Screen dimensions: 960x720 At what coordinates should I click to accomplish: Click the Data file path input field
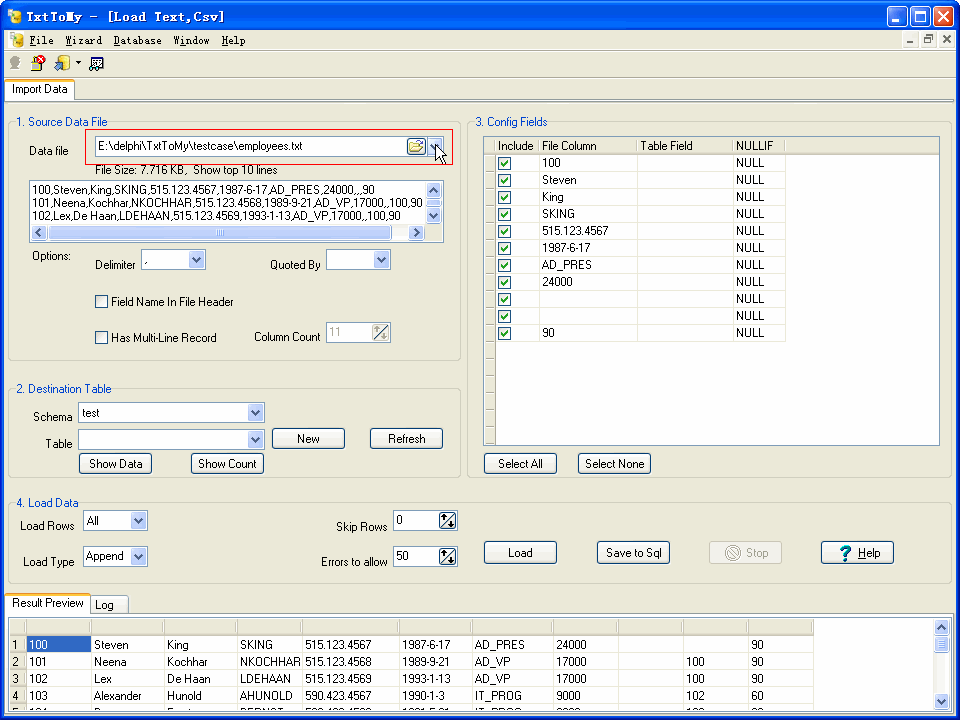[x=250, y=146]
